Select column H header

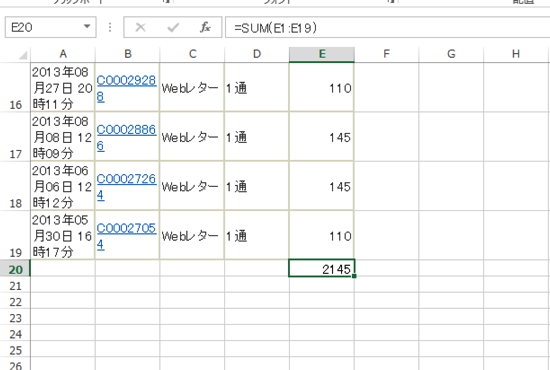(x=516, y=54)
